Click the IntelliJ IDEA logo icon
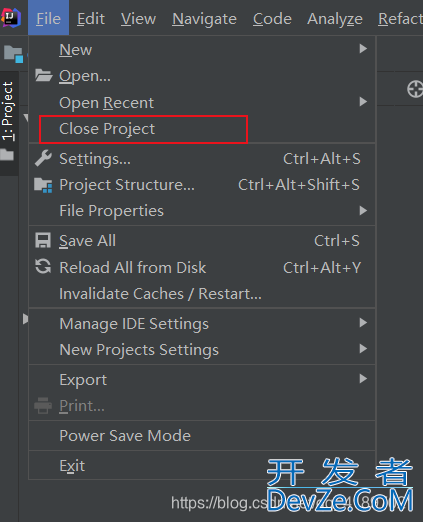Screen dimensions: 423x522 (11, 18)
